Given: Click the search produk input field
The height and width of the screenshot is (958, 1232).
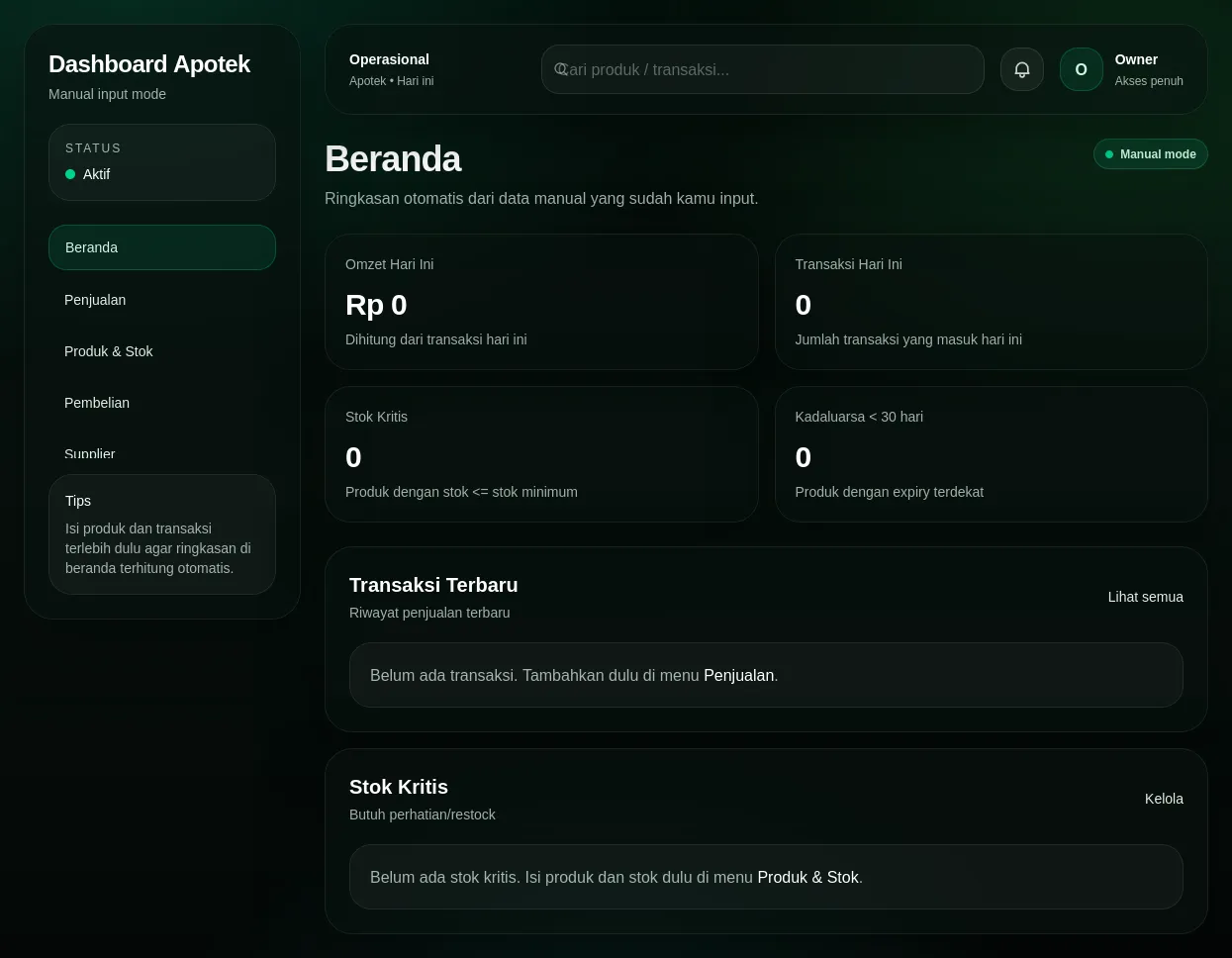Looking at the screenshot, I should [762, 69].
